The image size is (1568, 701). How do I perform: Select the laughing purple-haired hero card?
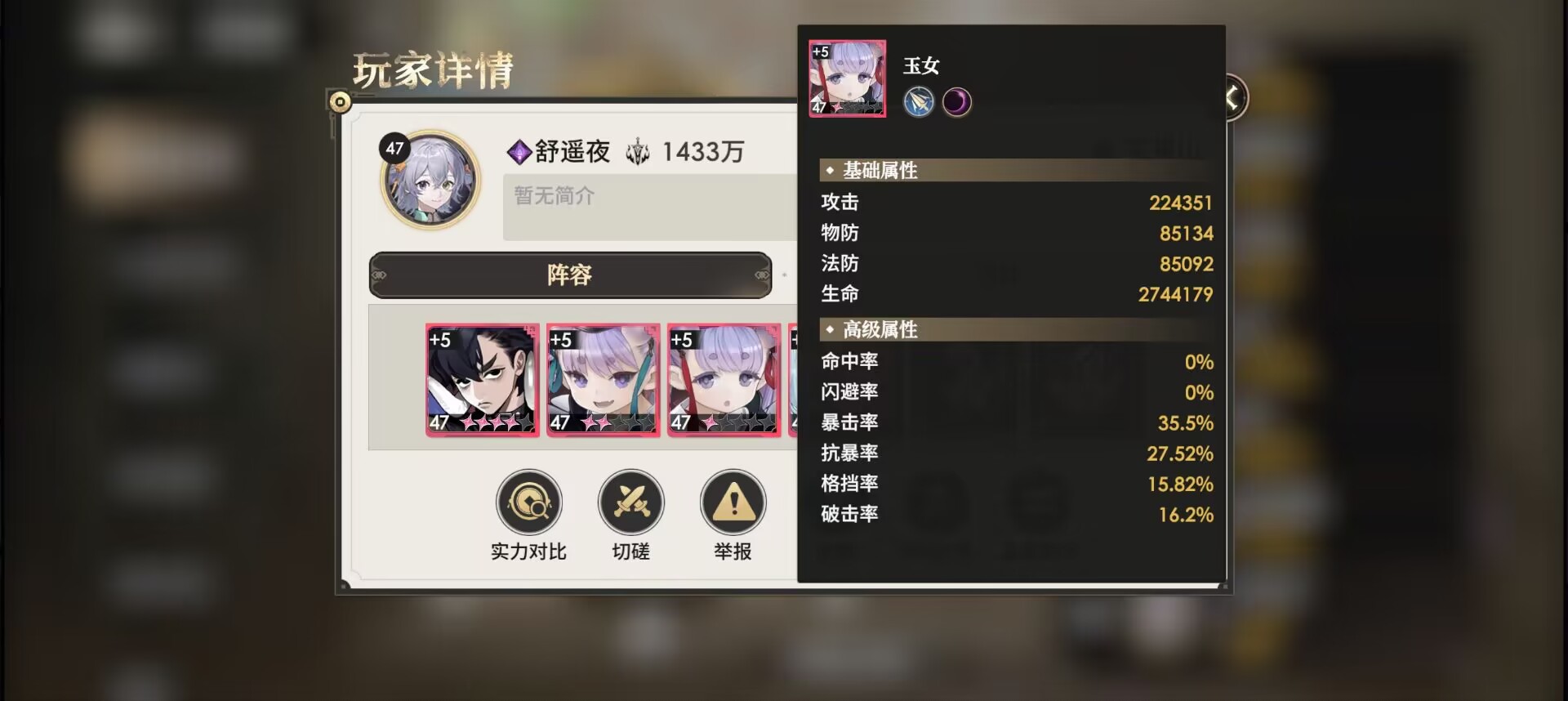click(x=603, y=380)
